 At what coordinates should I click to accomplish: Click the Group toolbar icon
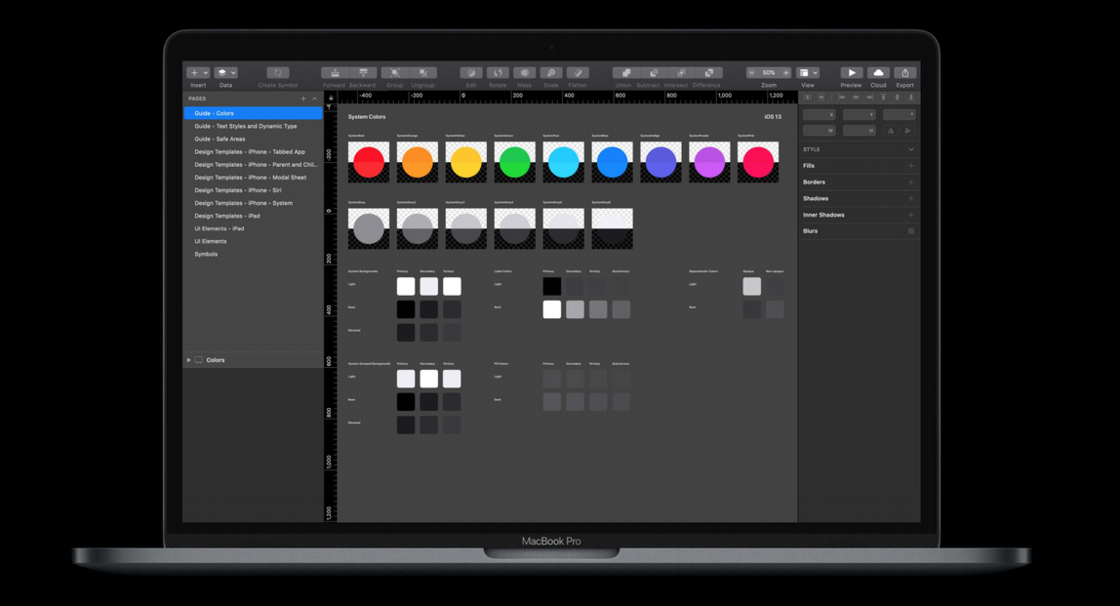(395, 73)
